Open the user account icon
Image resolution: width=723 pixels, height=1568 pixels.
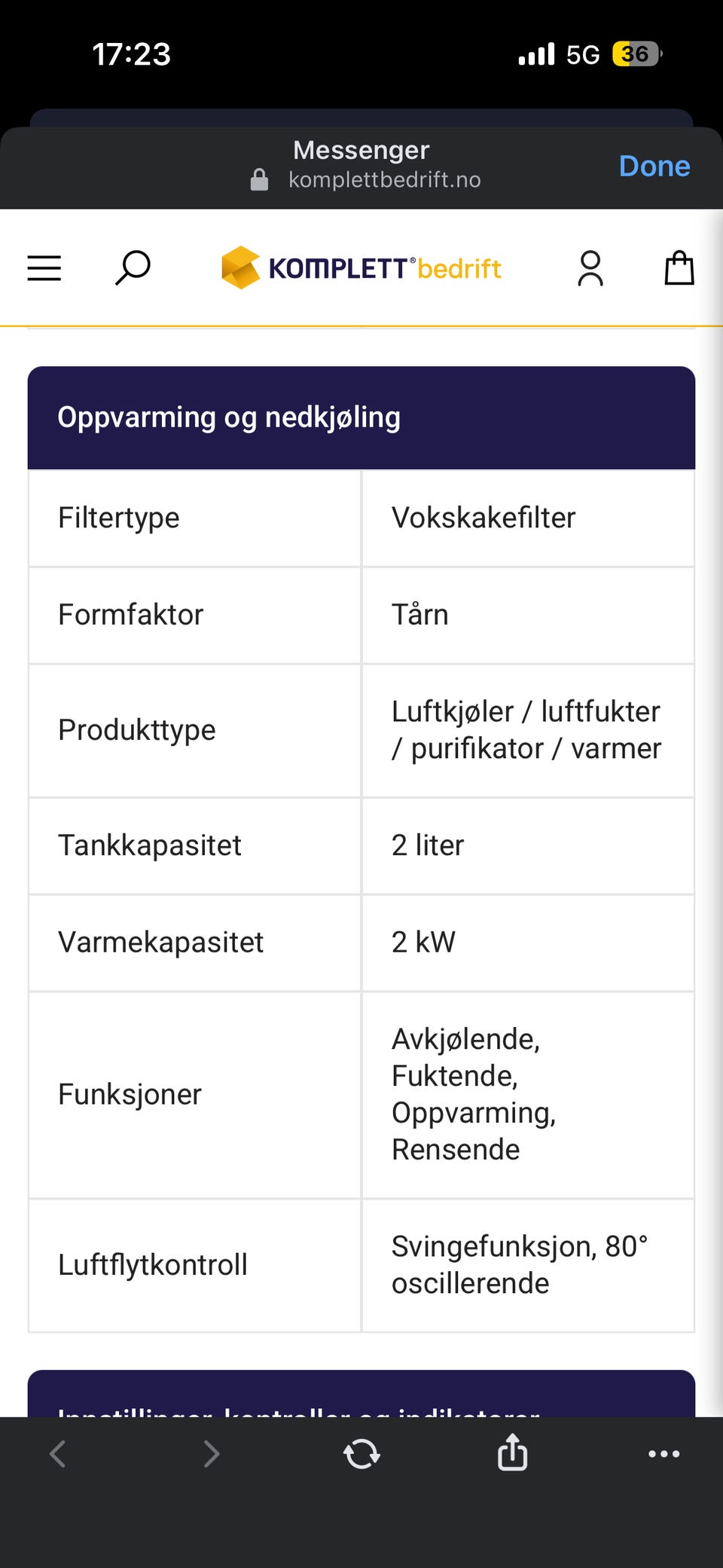(x=590, y=268)
